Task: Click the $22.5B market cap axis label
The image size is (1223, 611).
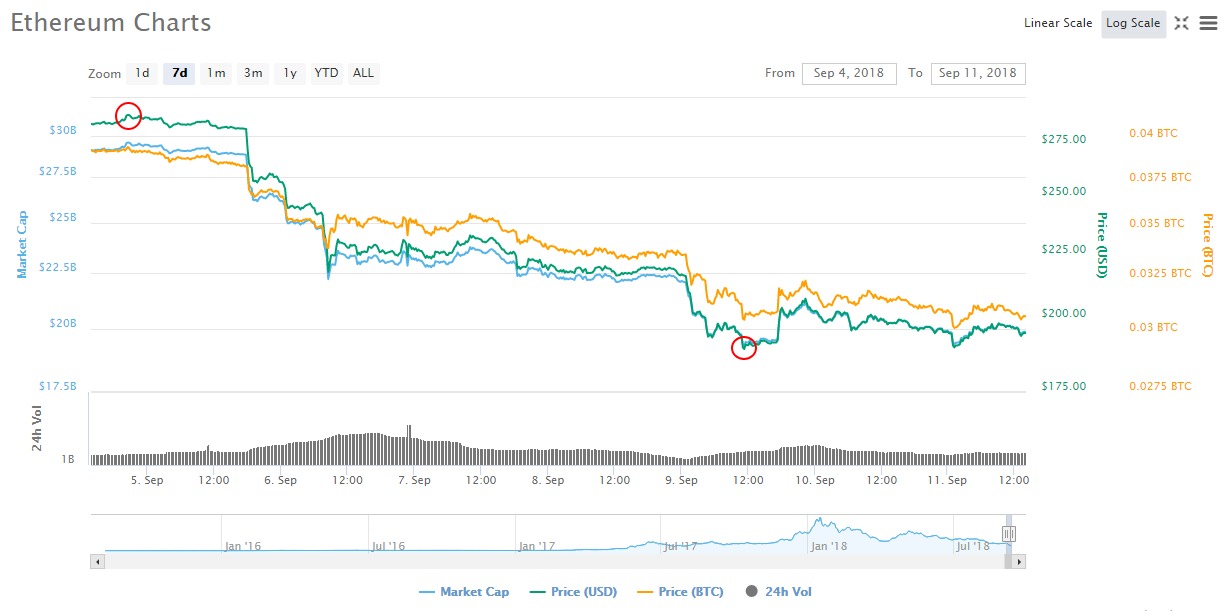Action: [58, 267]
